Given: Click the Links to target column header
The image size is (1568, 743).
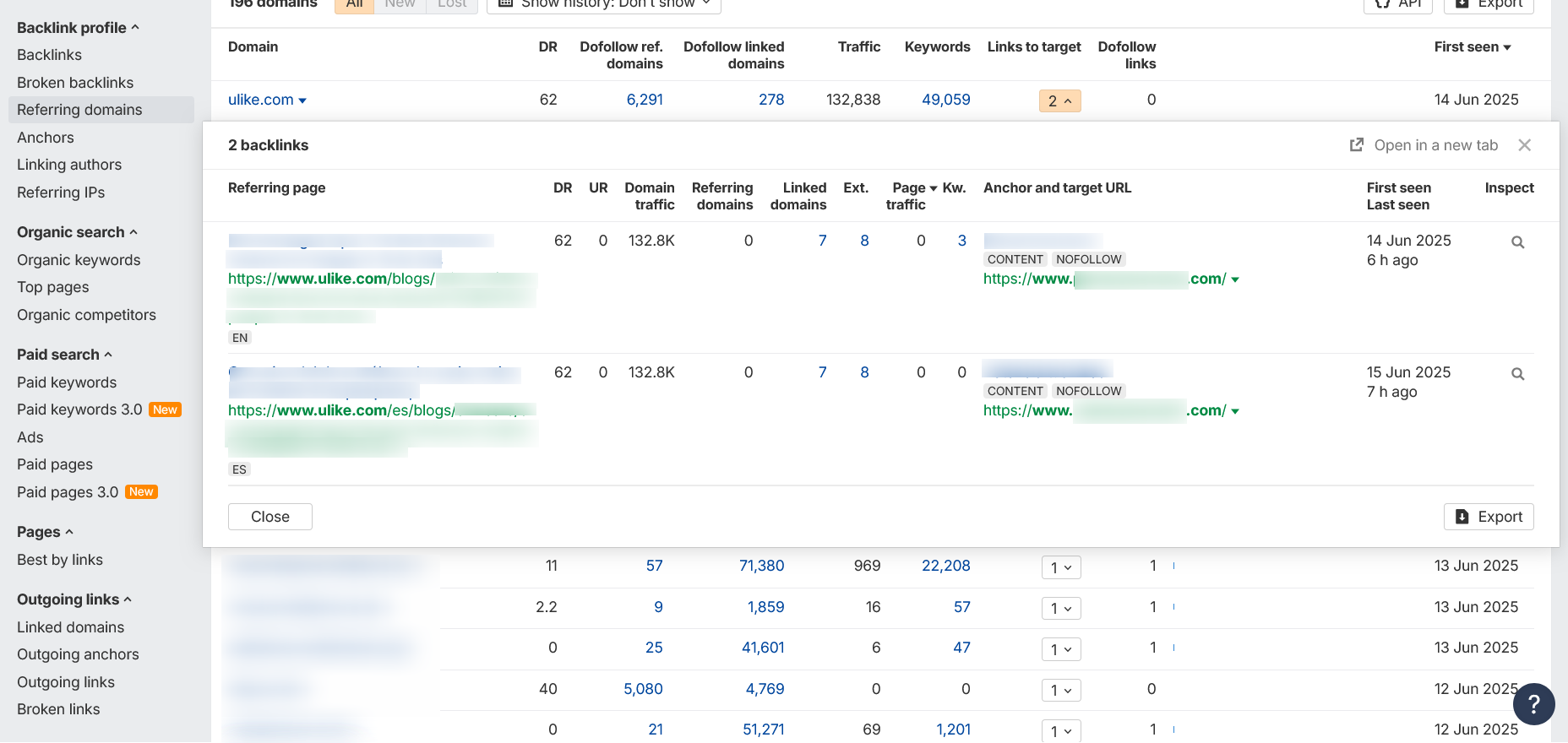Looking at the screenshot, I should coord(1034,47).
